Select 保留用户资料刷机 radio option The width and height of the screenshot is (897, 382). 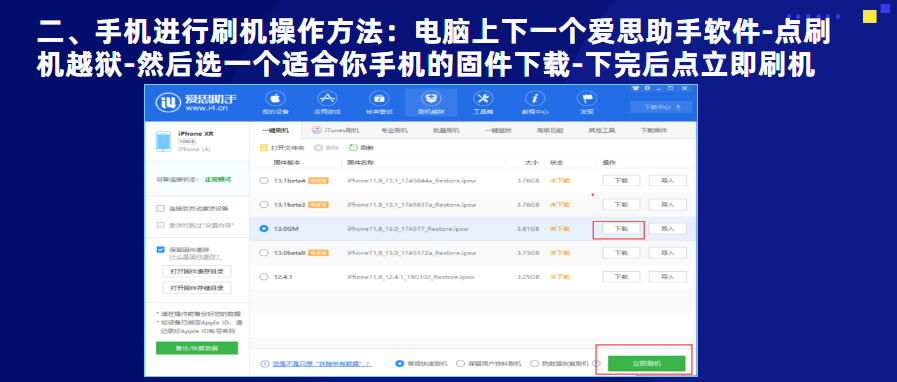(460, 364)
